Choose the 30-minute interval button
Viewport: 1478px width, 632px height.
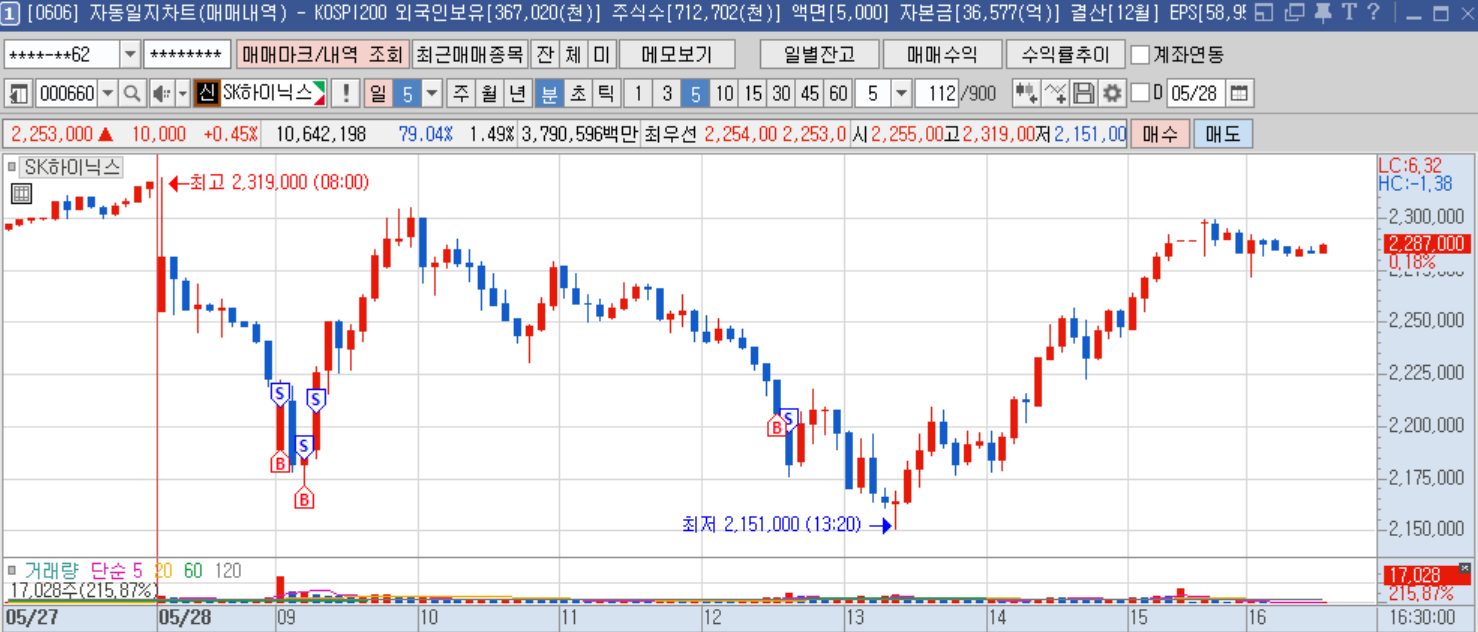pos(781,94)
